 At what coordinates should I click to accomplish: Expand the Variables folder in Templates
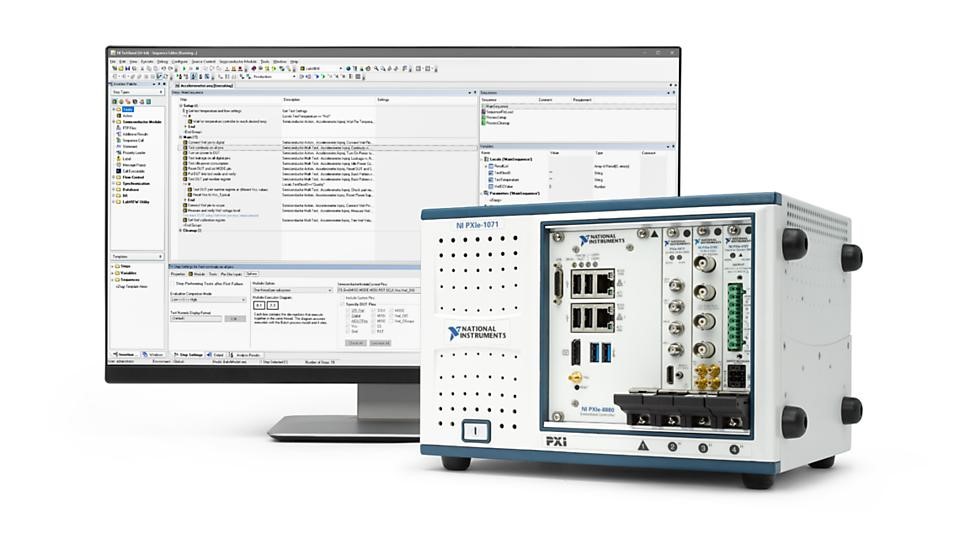click(x=113, y=272)
